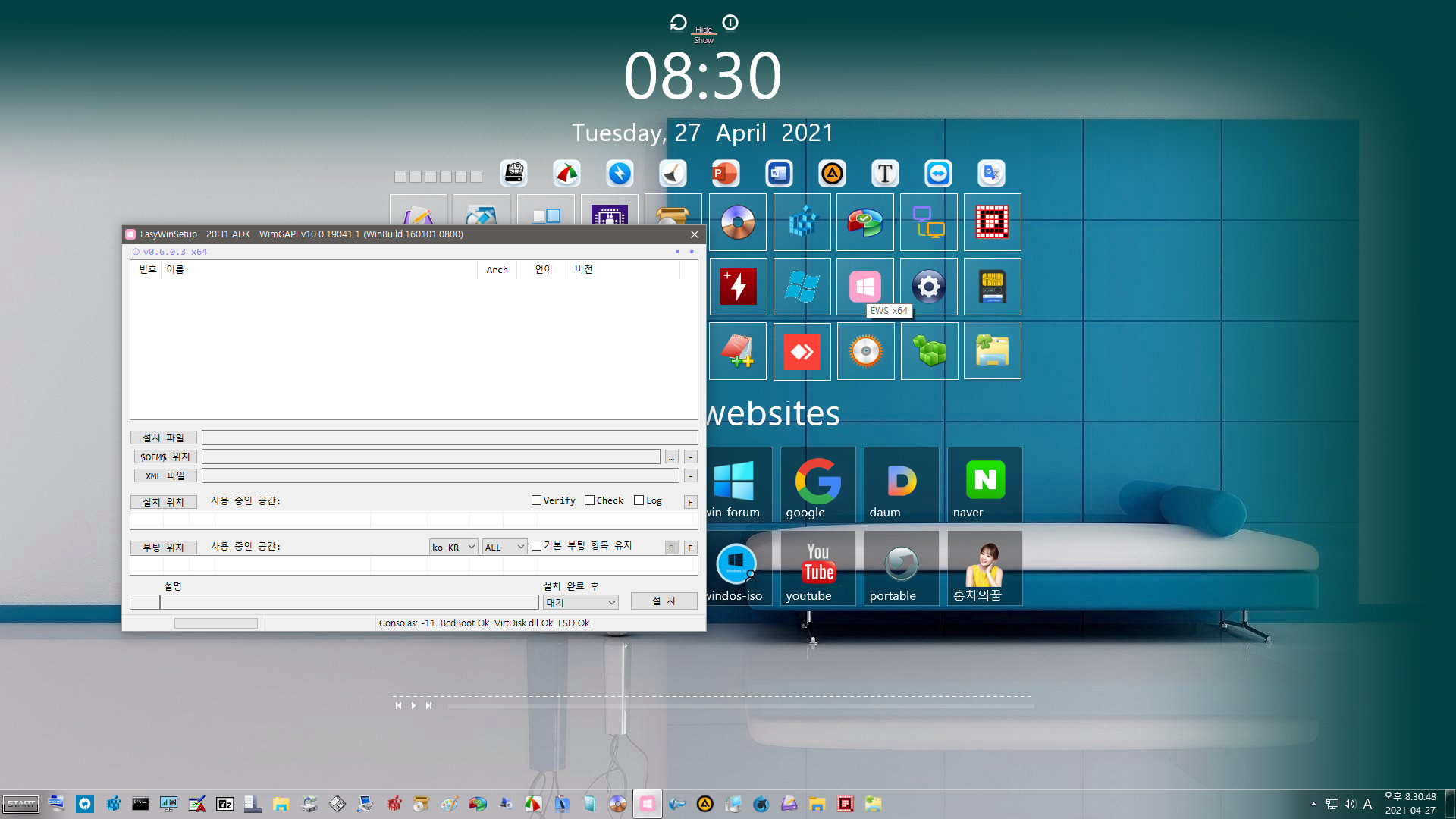Open the network monitors tile
This screenshot has height=819, width=1456.
[x=929, y=222]
